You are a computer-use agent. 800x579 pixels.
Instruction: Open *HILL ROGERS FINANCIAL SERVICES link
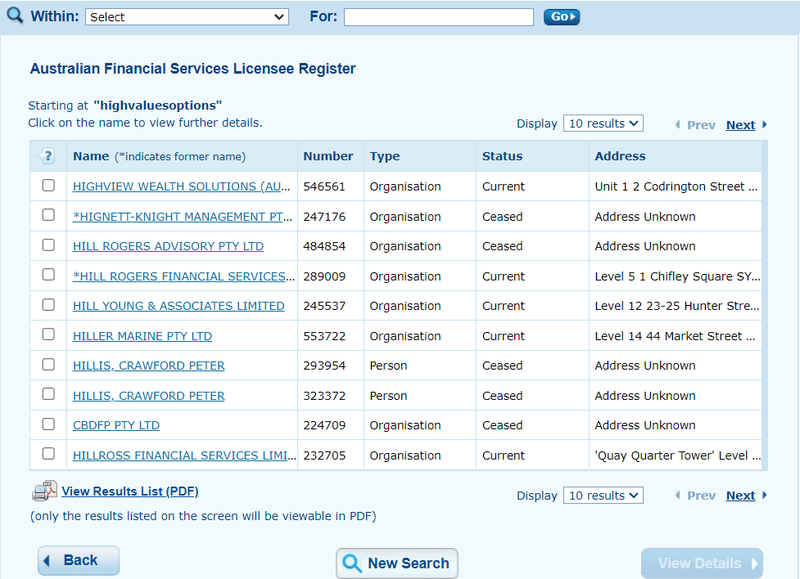tap(184, 276)
